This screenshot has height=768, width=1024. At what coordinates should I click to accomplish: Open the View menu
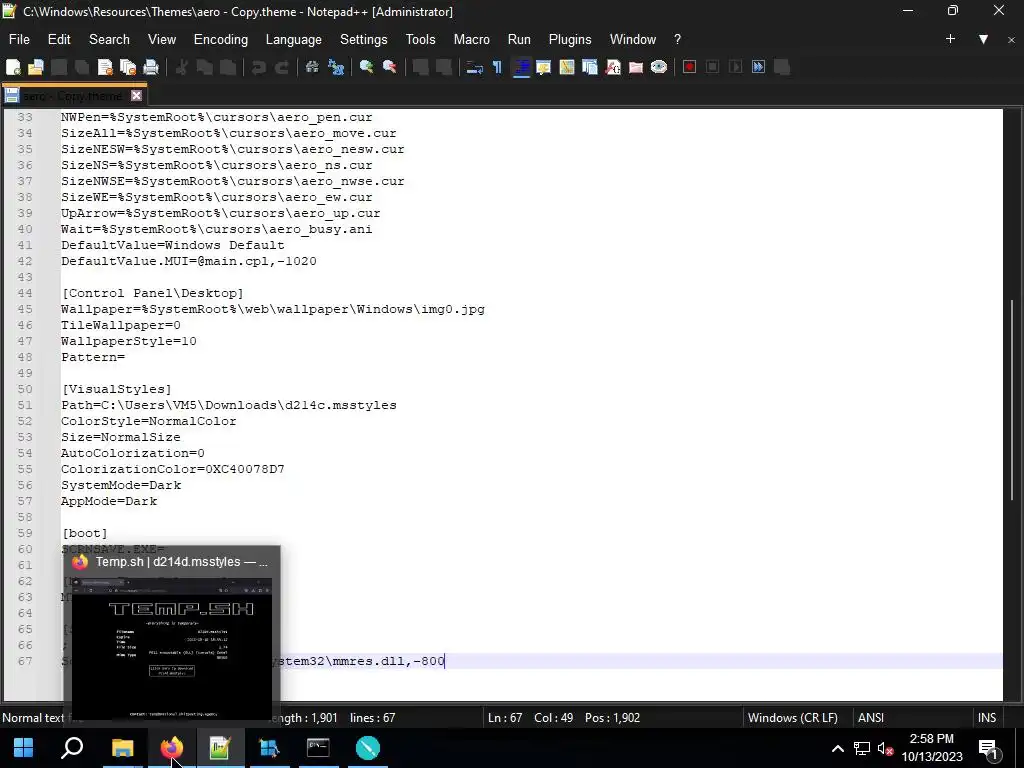(x=162, y=39)
